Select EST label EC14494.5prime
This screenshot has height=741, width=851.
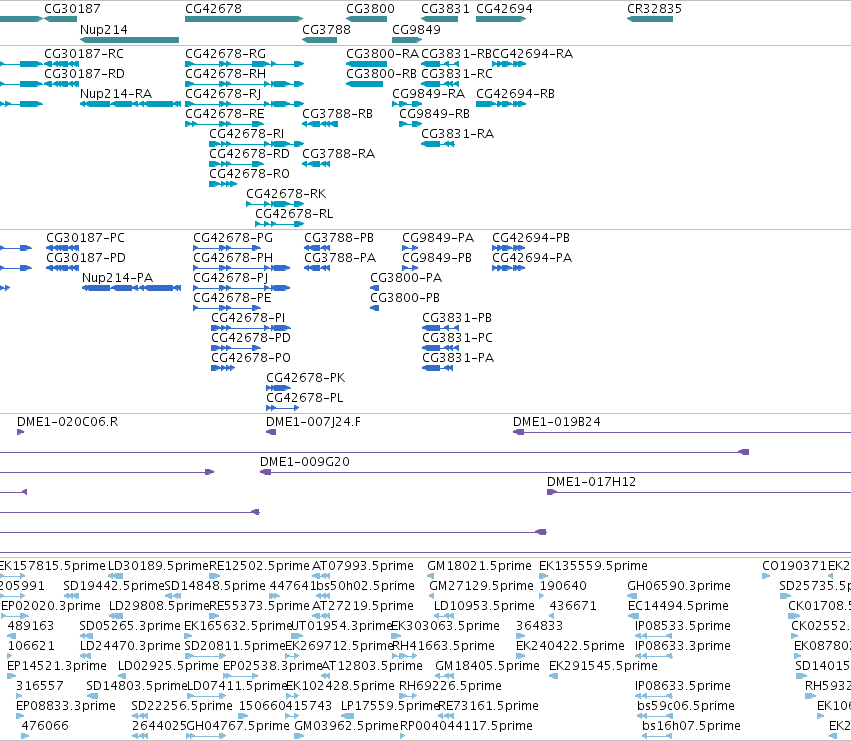pyautogui.click(x=679, y=606)
